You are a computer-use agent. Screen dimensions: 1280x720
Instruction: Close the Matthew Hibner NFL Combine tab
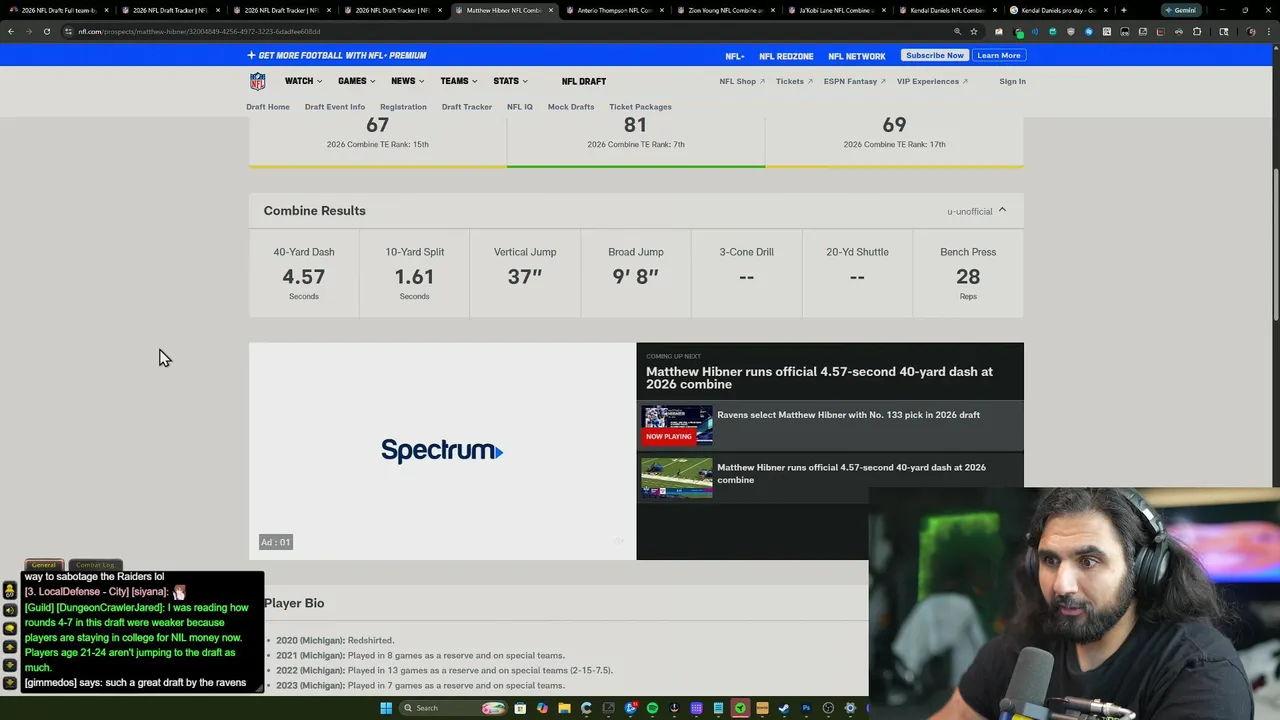pos(550,10)
